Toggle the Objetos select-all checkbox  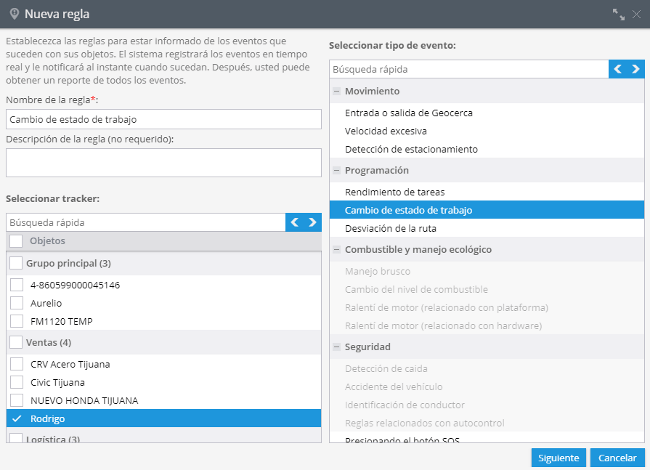click(16, 241)
